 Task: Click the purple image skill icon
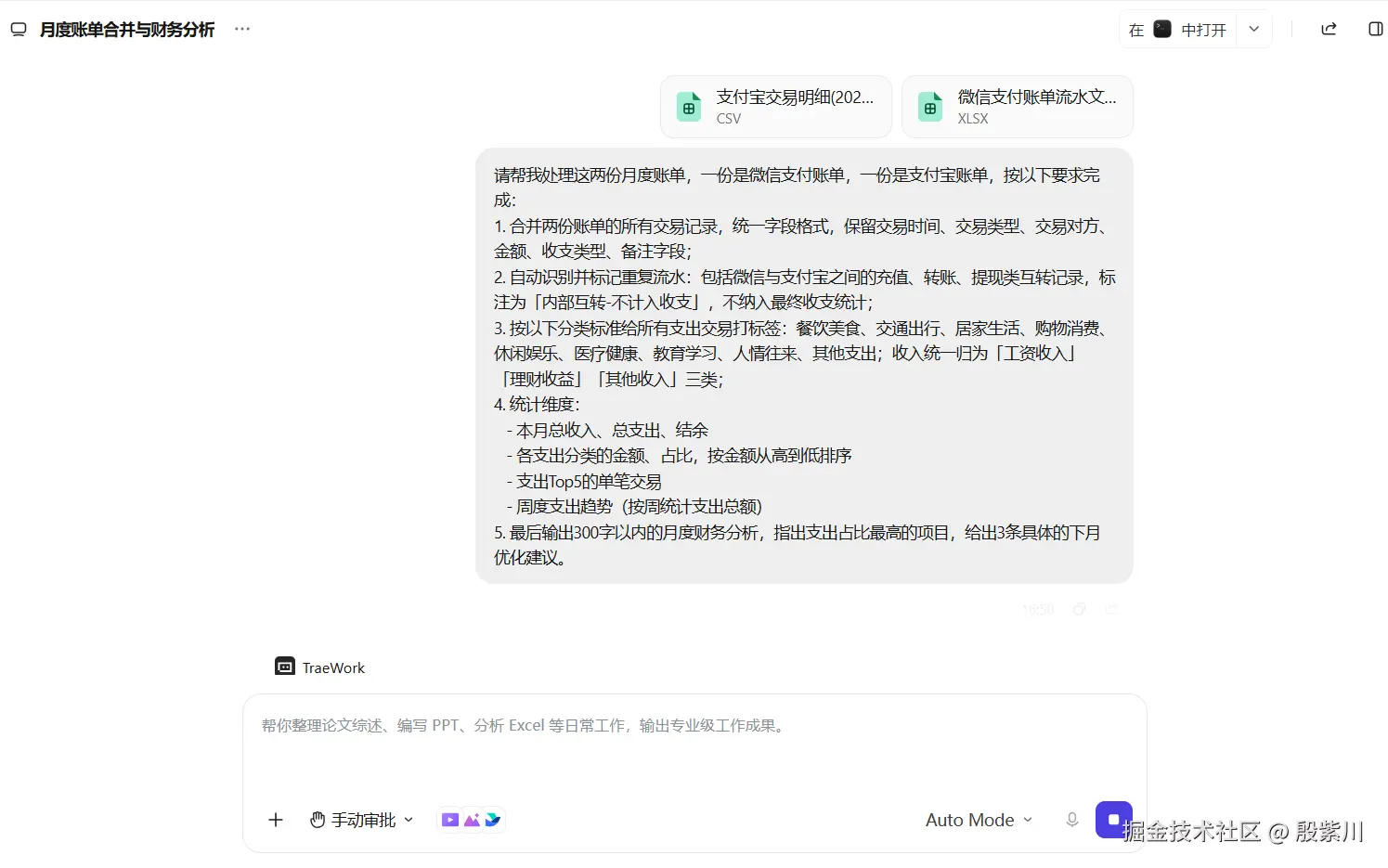(x=472, y=820)
